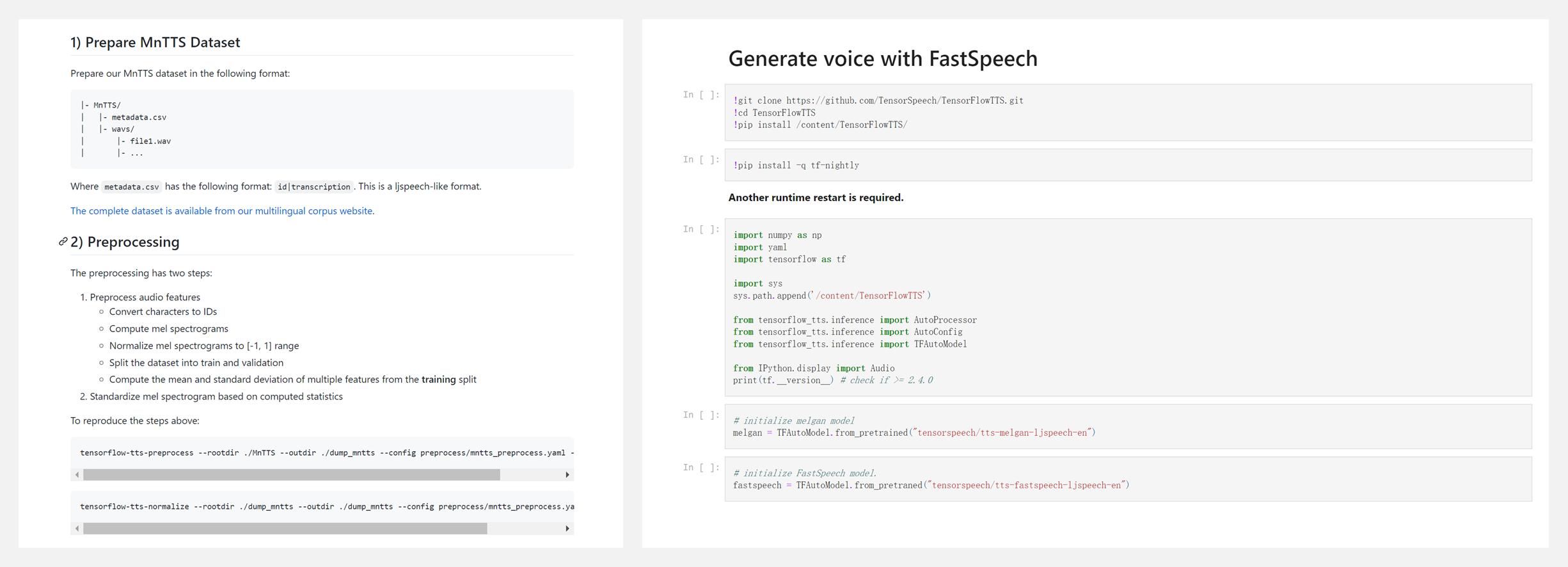
Task: Click the MnTTS directory tree code block
Action: pos(322,129)
